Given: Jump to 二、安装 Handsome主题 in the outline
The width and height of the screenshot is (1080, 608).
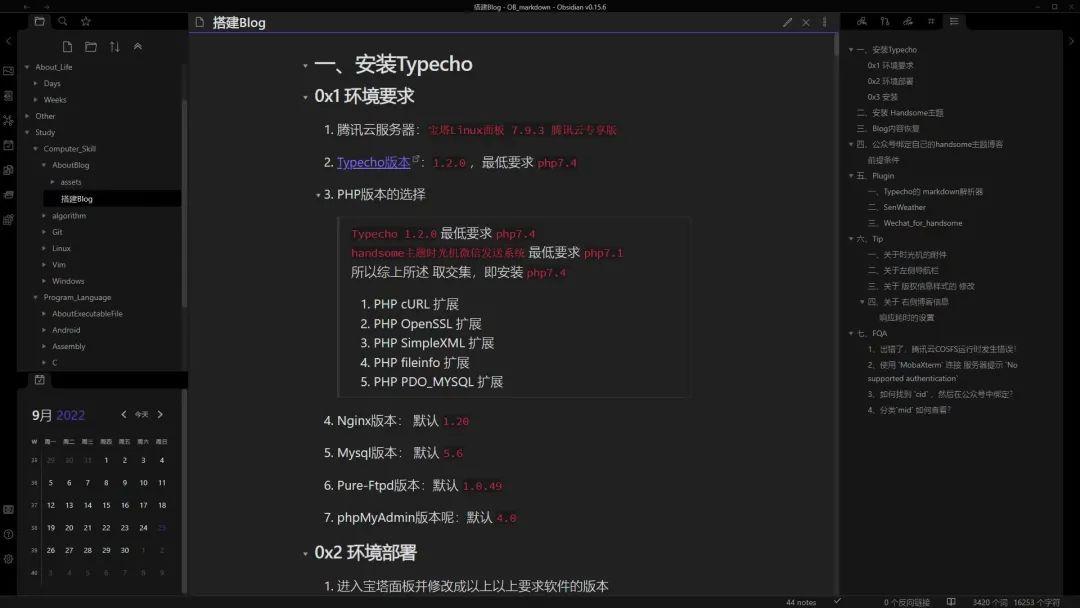Looking at the screenshot, I should (900, 113).
